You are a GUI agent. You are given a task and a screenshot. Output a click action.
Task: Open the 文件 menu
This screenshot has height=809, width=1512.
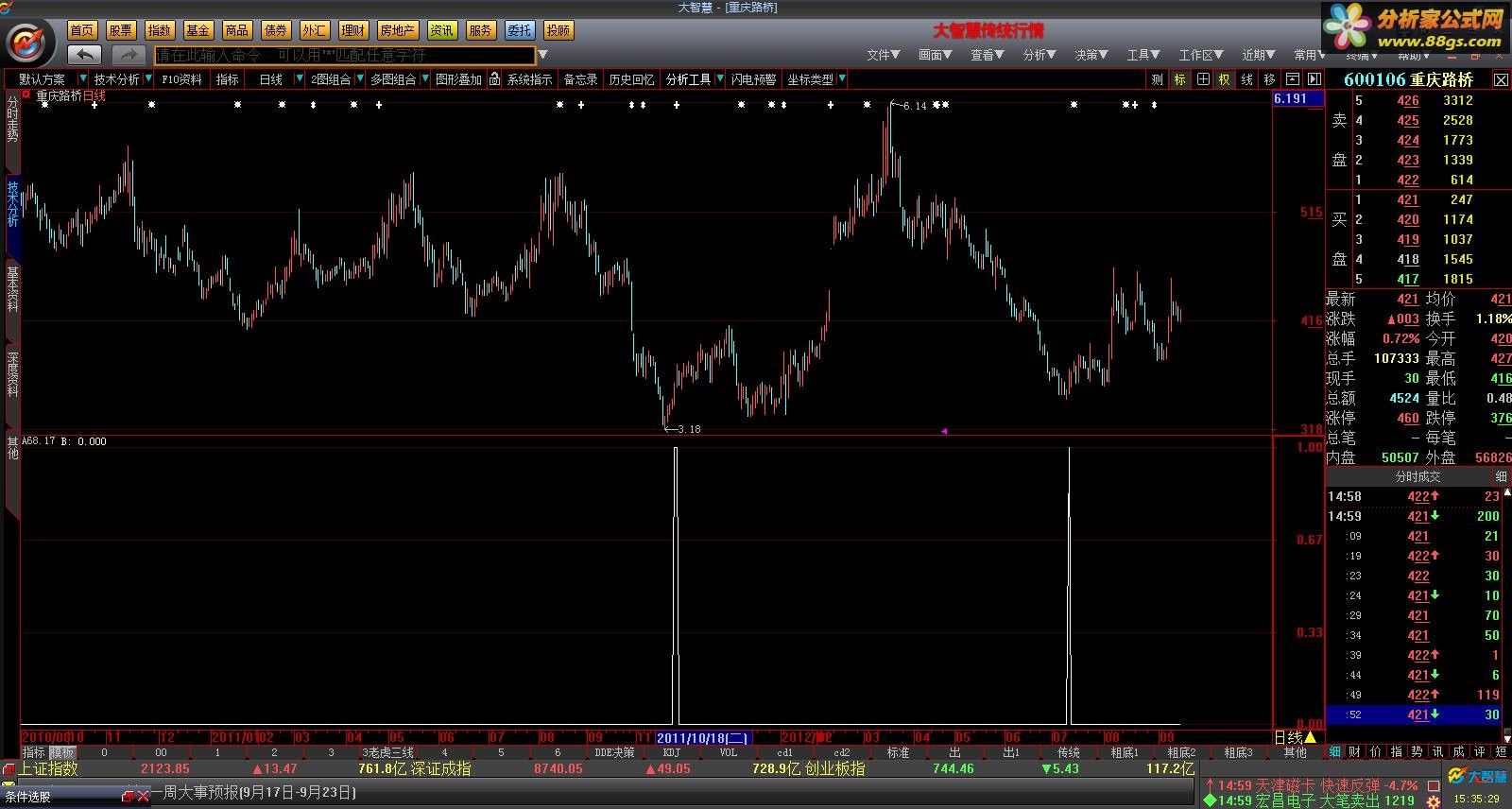(884, 55)
